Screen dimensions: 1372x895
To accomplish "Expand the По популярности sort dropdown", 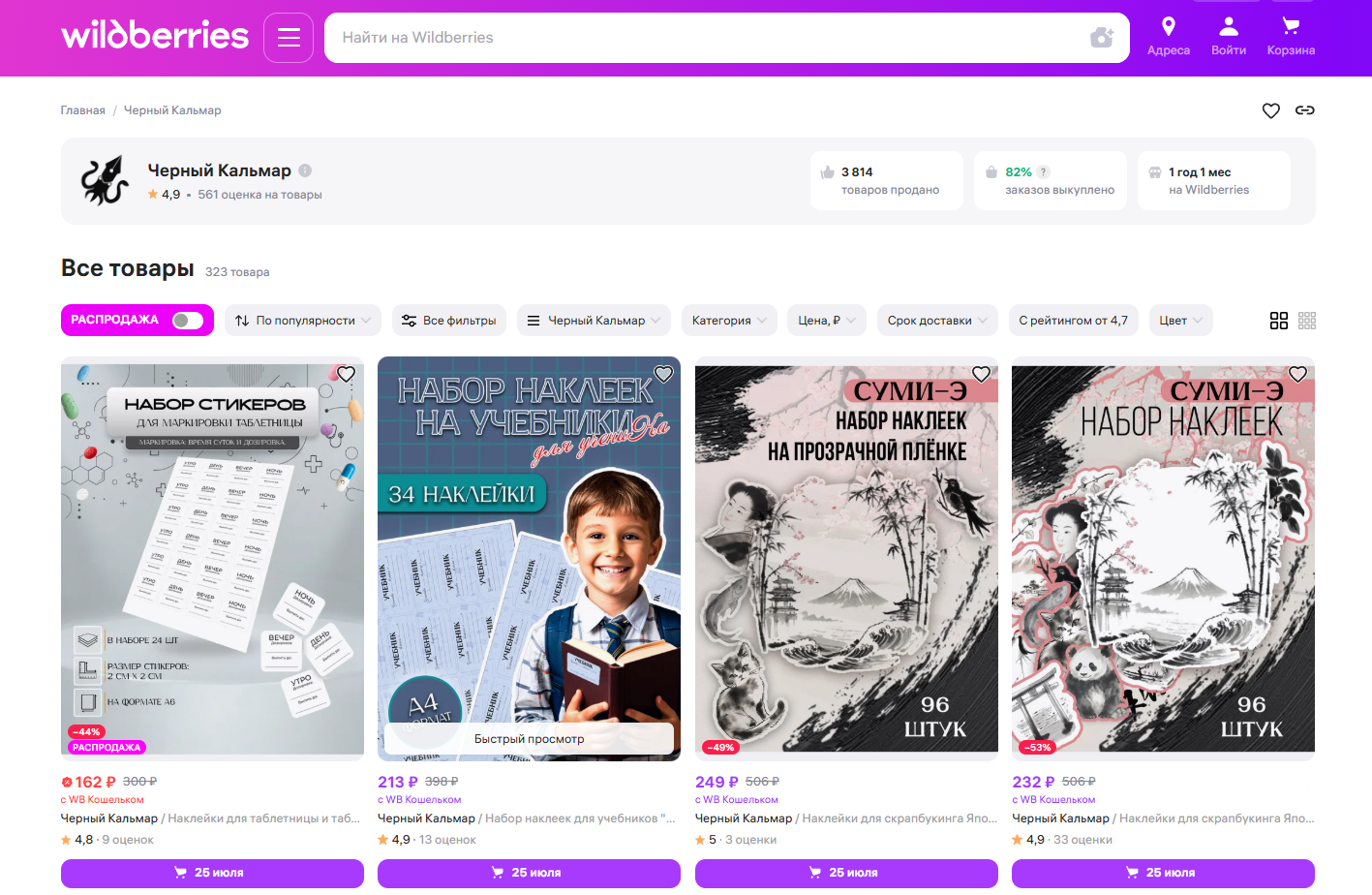I will click(303, 321).
